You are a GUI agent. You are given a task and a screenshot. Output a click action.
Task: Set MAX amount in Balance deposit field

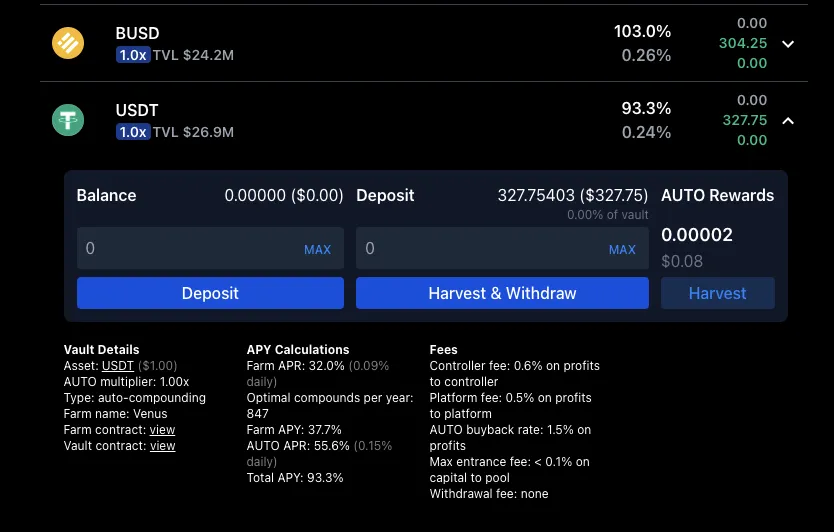tap(318, 250)
